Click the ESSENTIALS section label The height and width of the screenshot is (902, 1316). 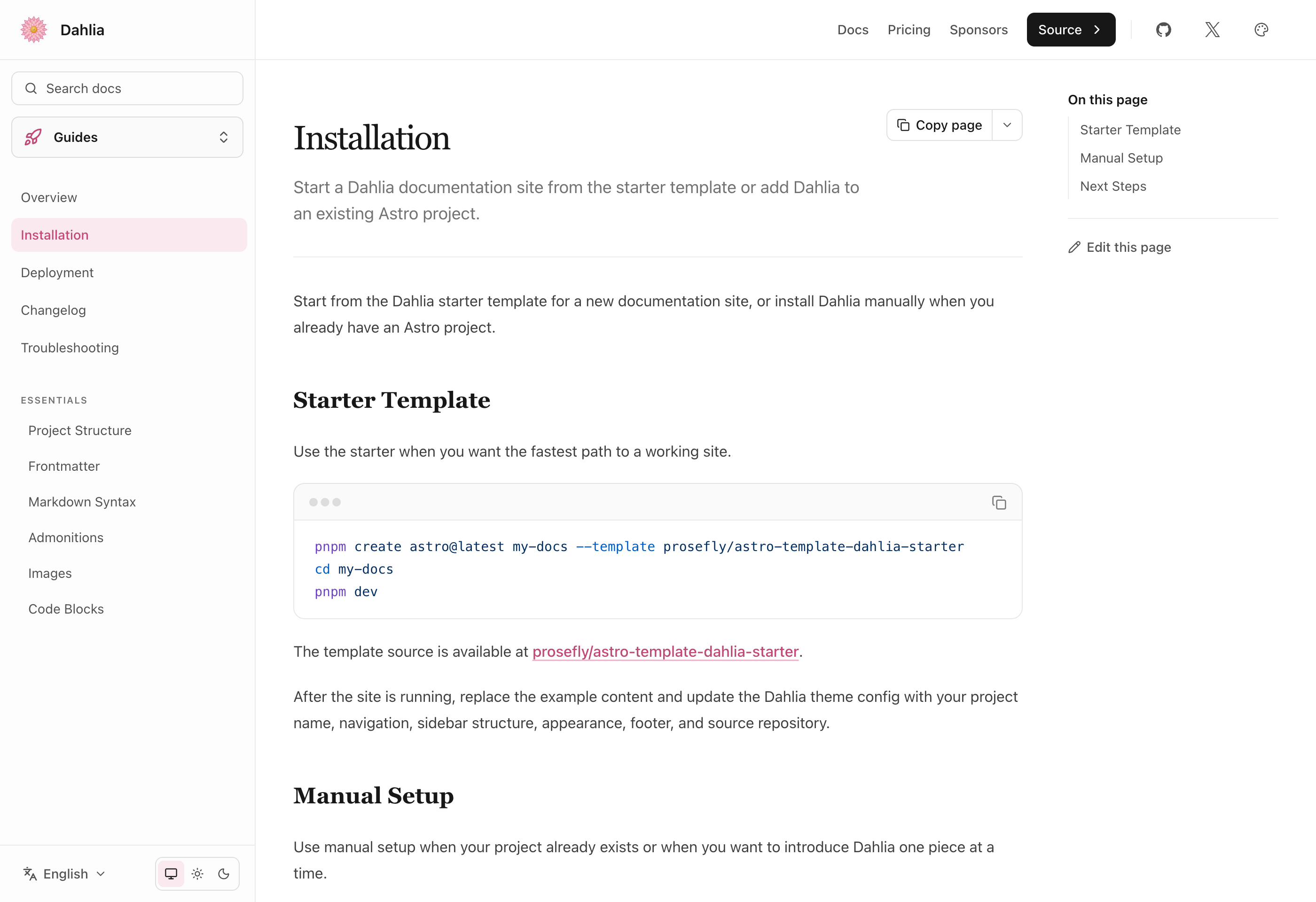(55, 400)
